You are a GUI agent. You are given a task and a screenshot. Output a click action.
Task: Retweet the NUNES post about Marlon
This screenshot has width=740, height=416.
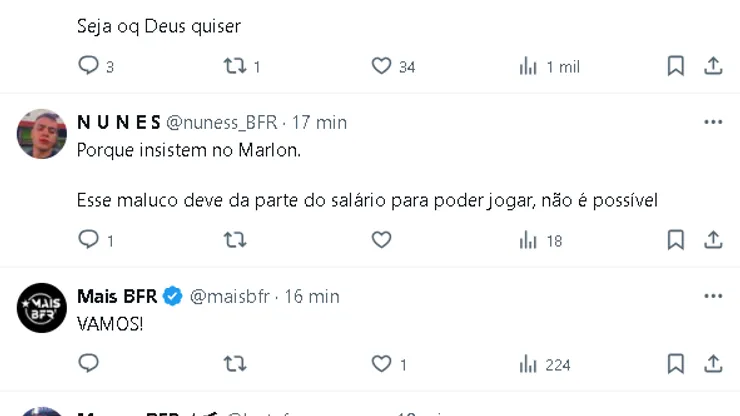point(235,240)
